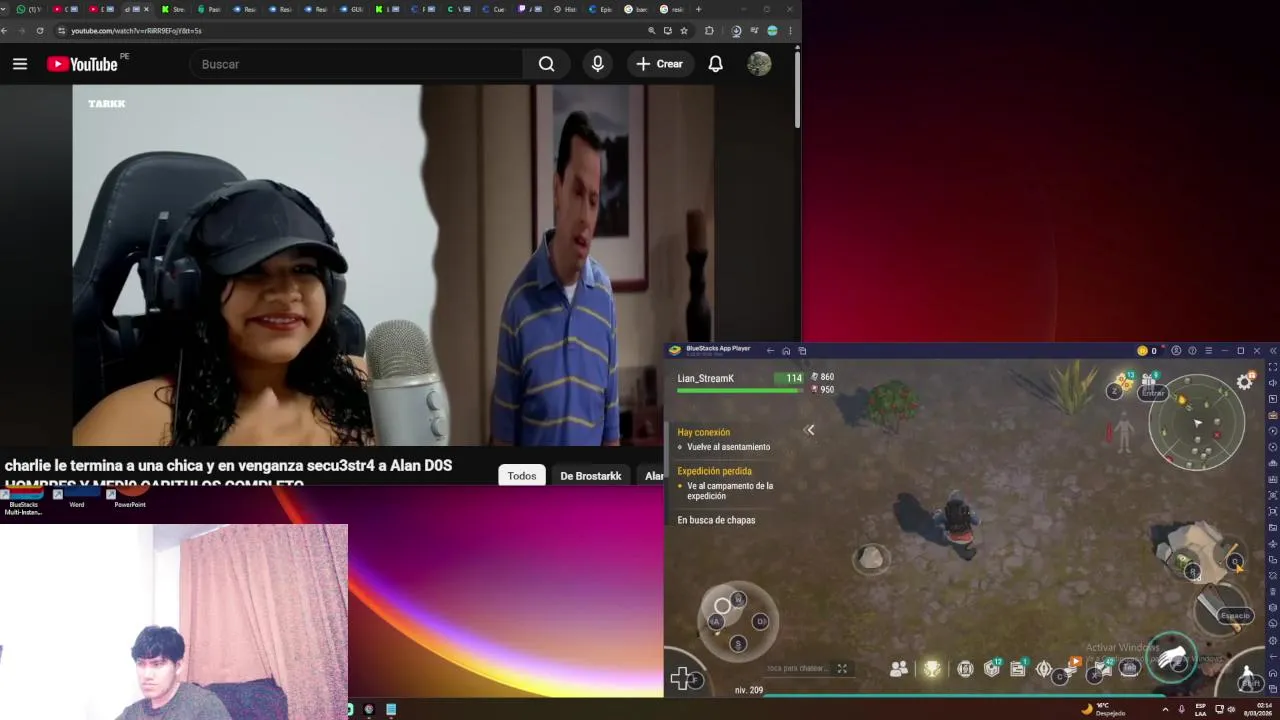This screenshot has width=1280, height=720.
Task: Click the Vuelve al asentamiento quest
Action: click(728, 447)
